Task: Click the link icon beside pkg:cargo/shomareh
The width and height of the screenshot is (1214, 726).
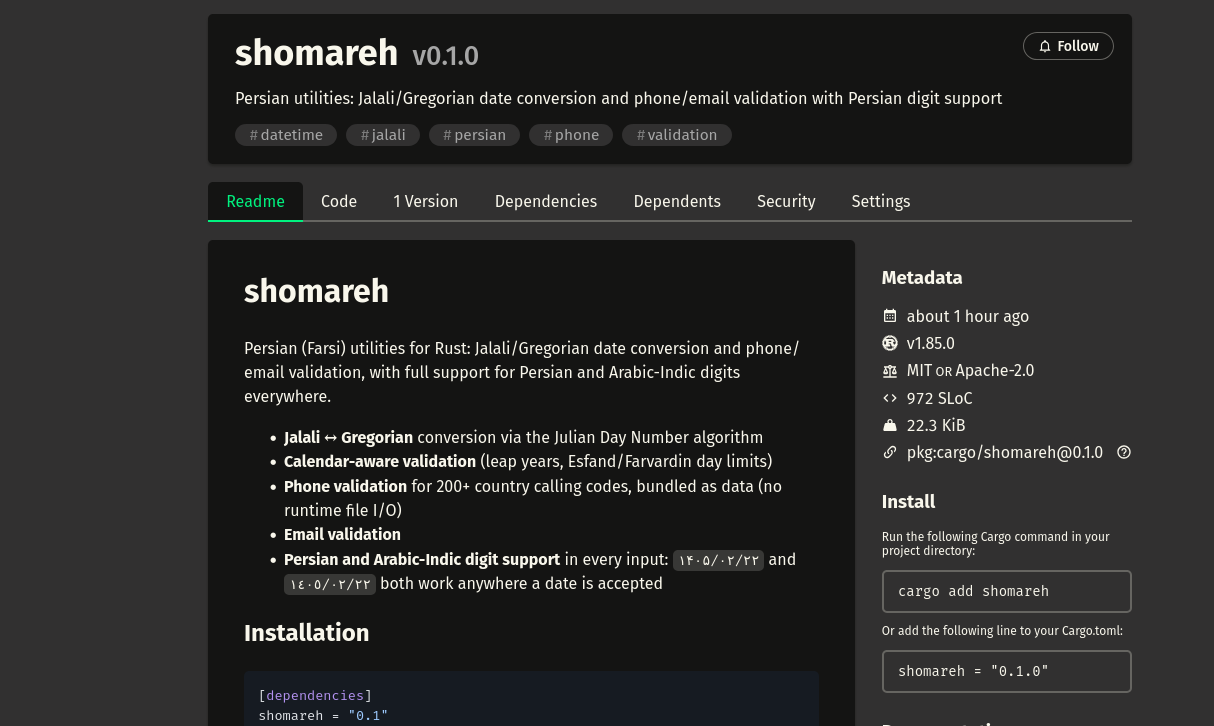Action: point(890,453)
